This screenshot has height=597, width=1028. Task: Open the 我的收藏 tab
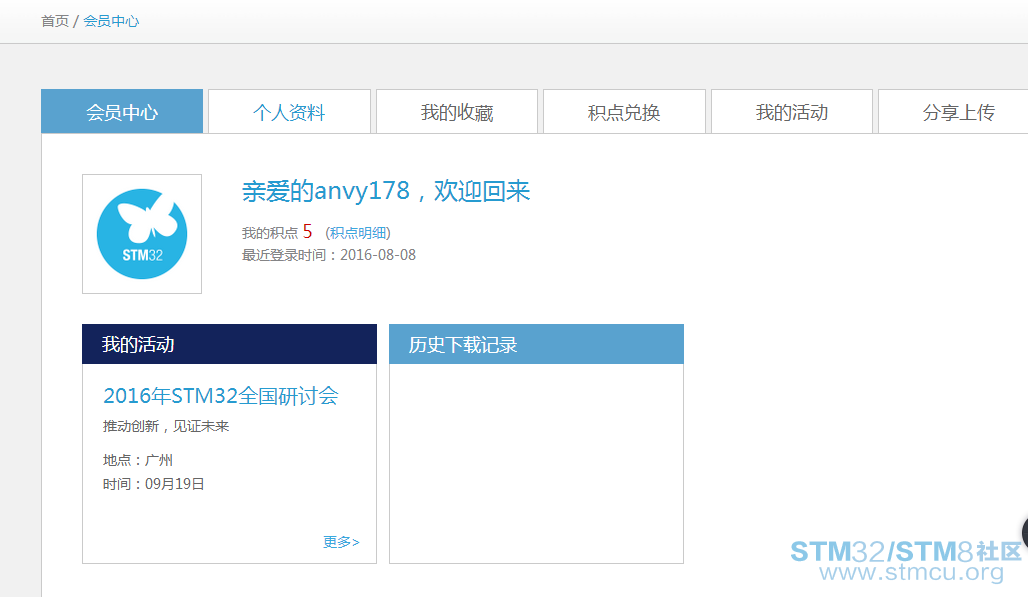coord(457,111)
